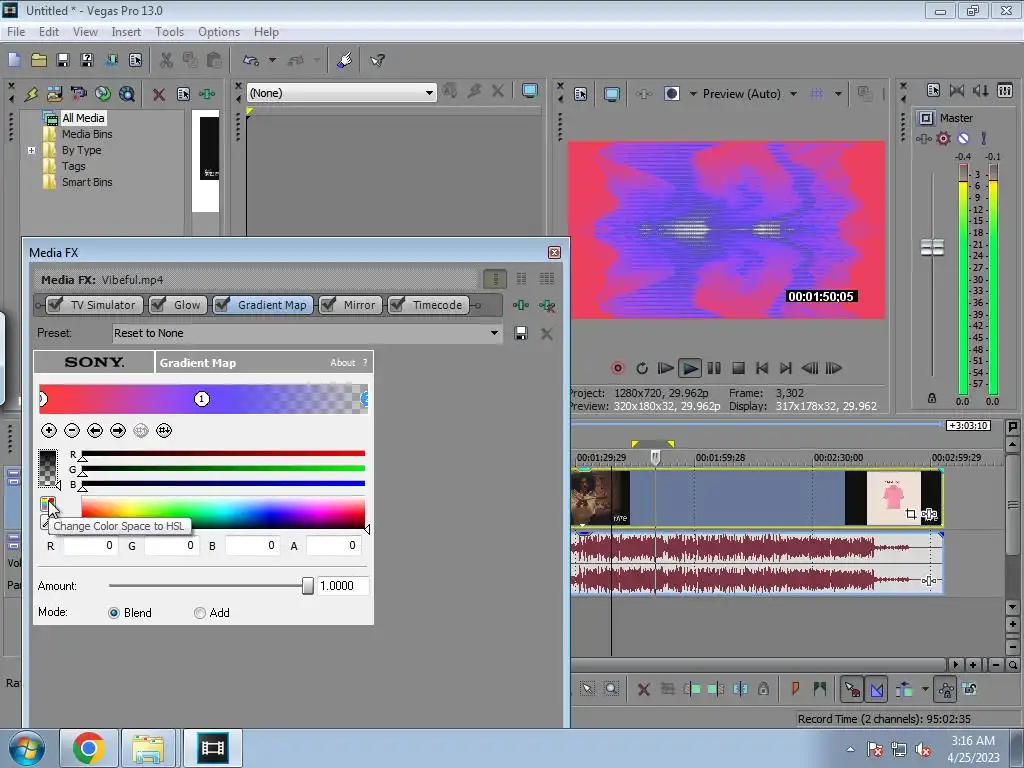Save the preset with the floppy disk icon

(520, 334)
